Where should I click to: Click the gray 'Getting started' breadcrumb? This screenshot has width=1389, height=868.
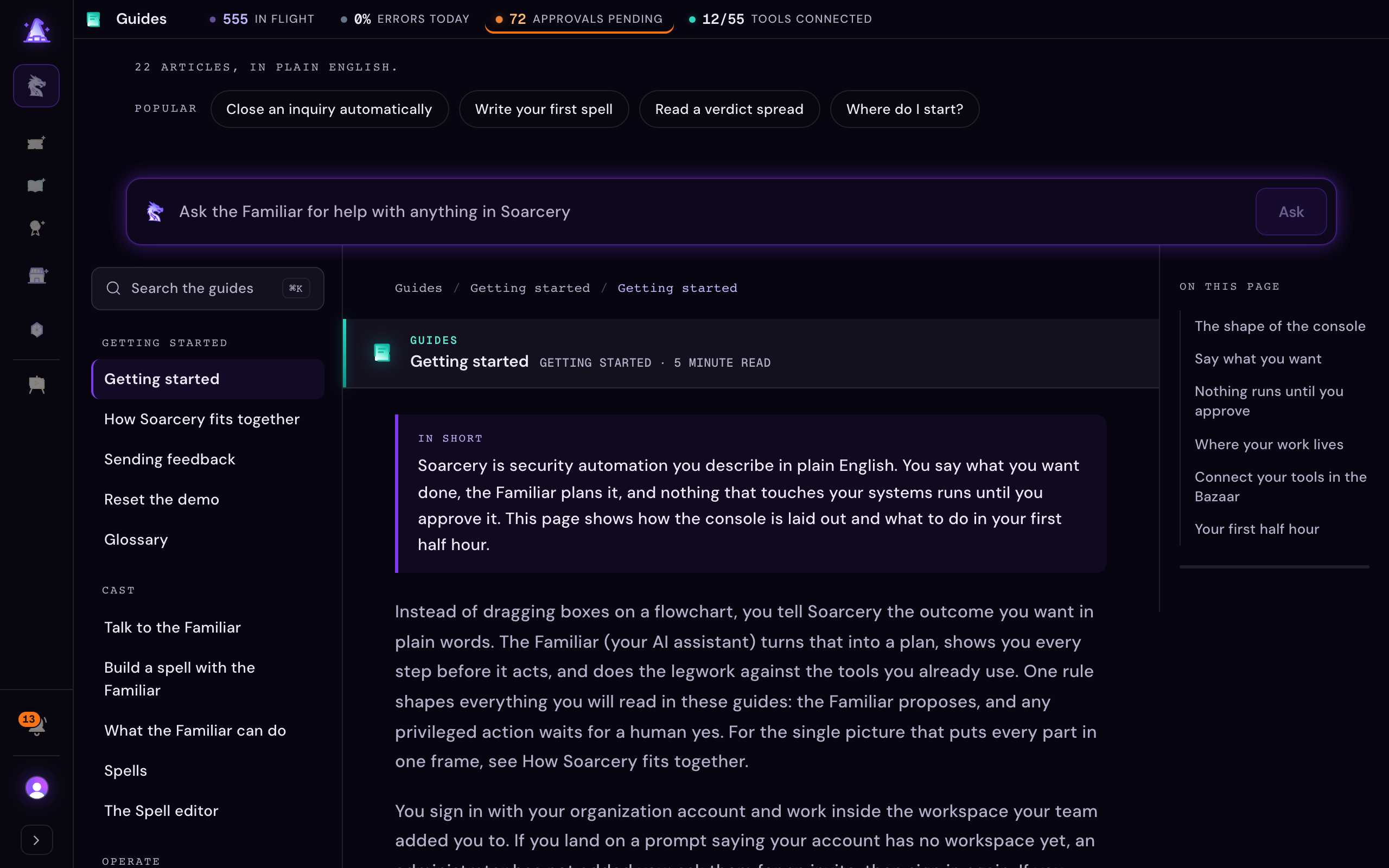click(530, 288)
